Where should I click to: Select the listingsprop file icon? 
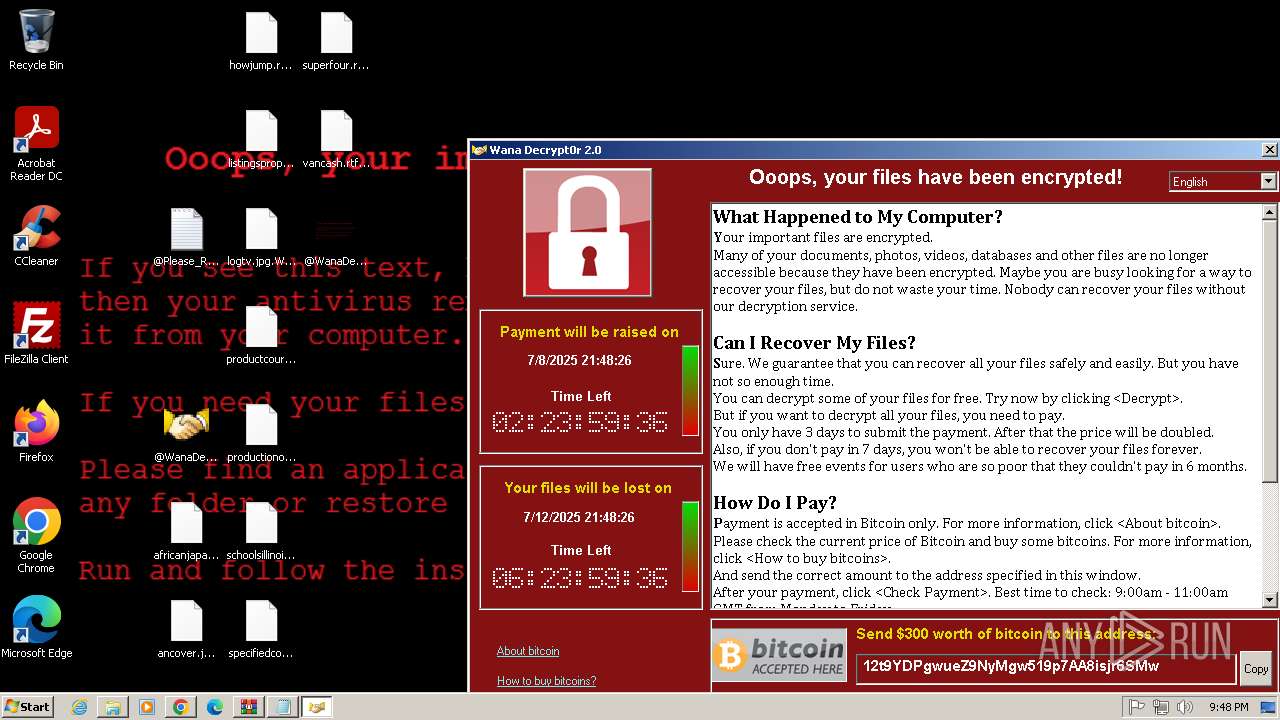tap(261, 140)
